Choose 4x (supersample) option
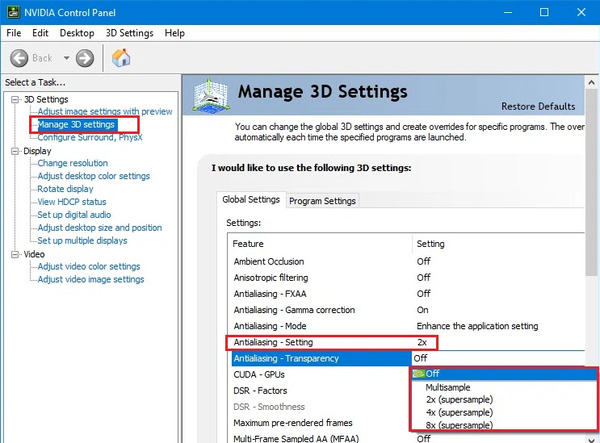 504,413
